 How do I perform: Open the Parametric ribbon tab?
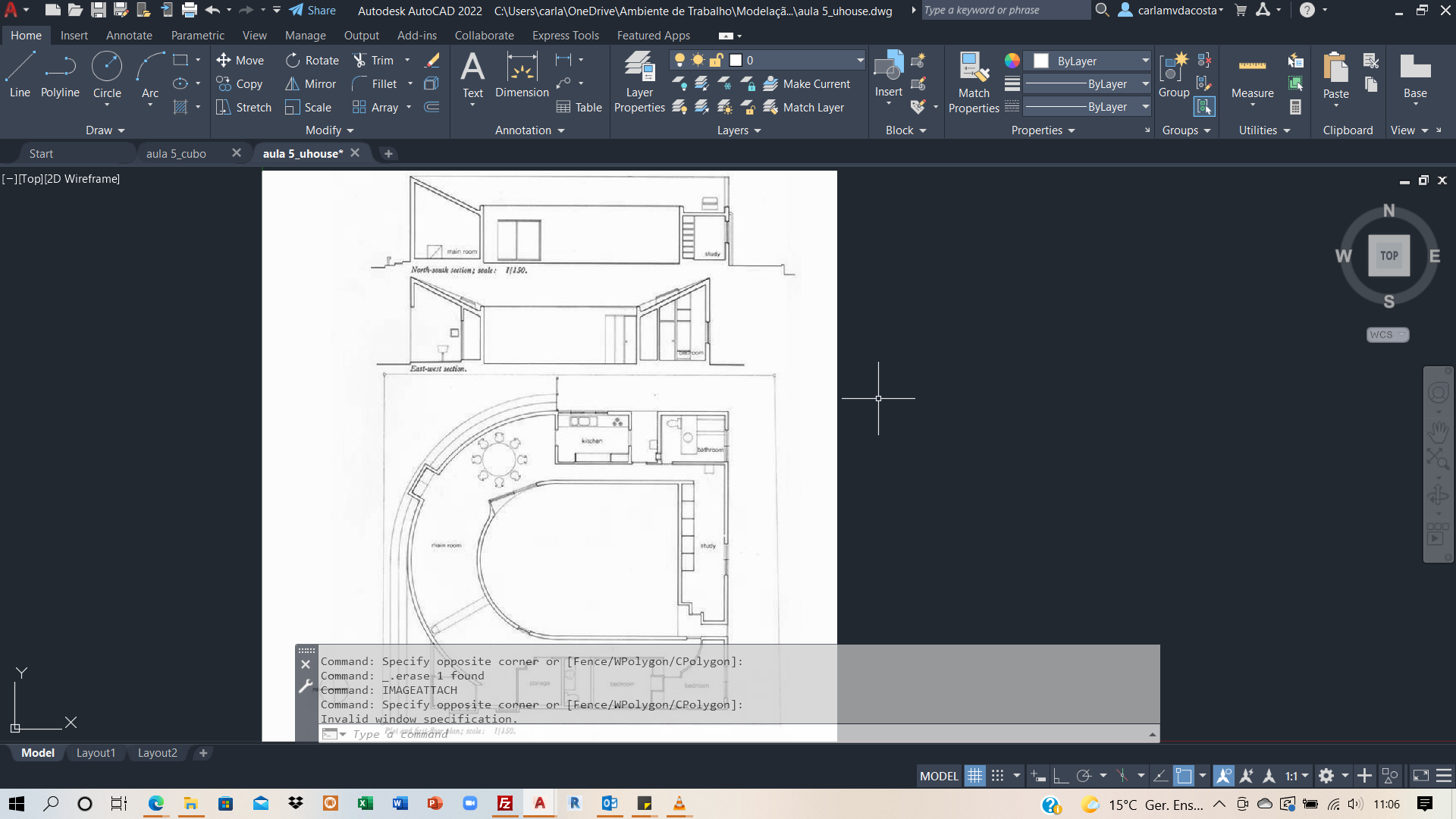coord(197,35)
